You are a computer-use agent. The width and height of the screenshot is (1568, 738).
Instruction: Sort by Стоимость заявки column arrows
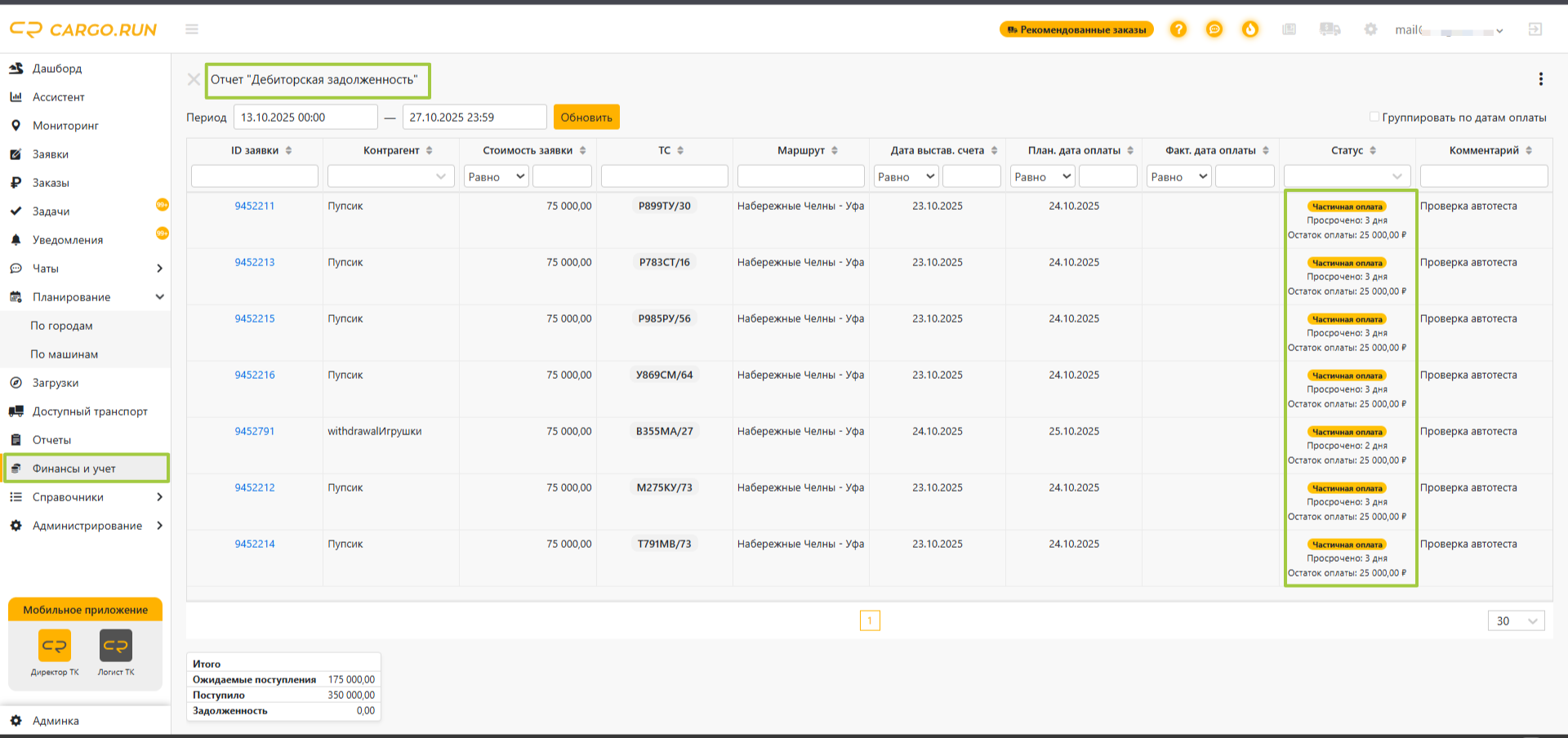tap(582, 150)
